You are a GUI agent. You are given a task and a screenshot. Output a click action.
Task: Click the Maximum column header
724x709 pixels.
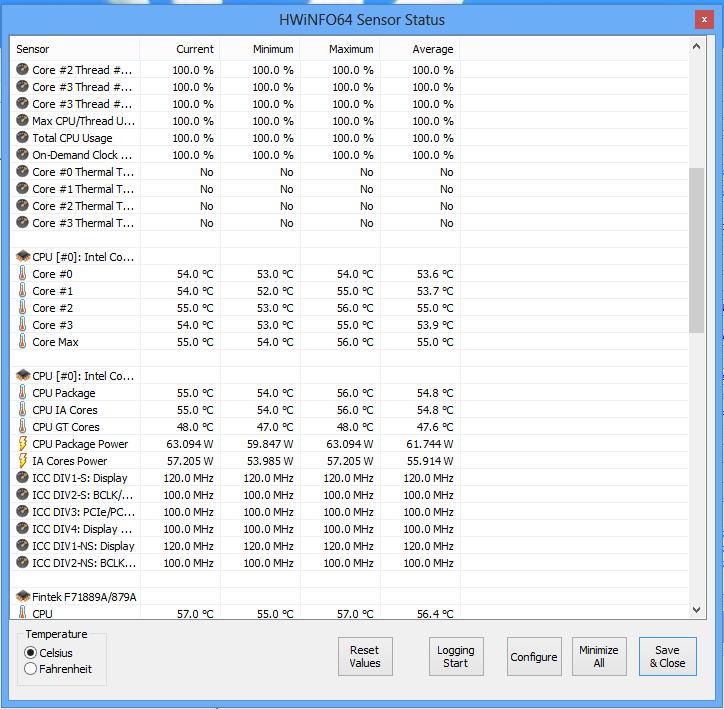tap(340, 49)
